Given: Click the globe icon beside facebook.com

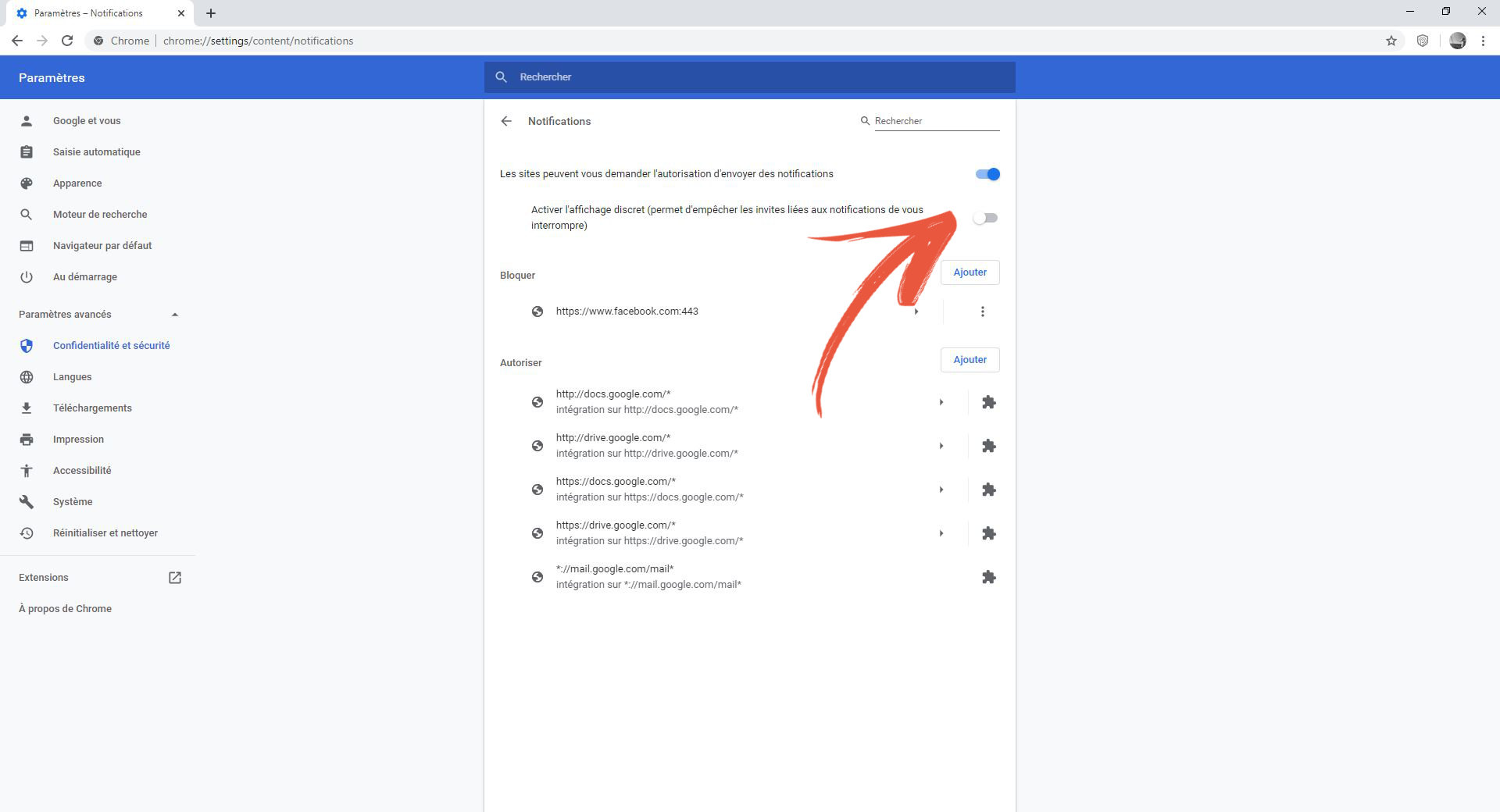Looking at the screenshot, I should pyautogui.click(x=537, y=312).
